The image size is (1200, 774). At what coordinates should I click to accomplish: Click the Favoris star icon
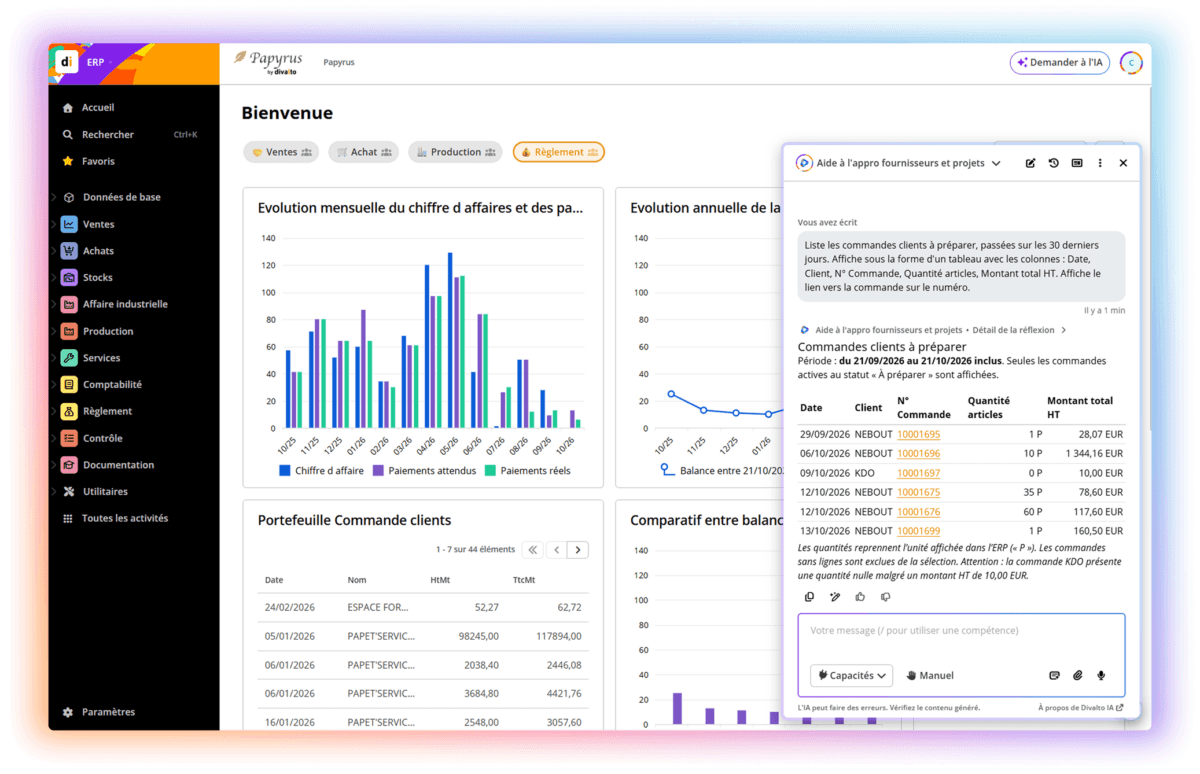click(x=68, y=161)
